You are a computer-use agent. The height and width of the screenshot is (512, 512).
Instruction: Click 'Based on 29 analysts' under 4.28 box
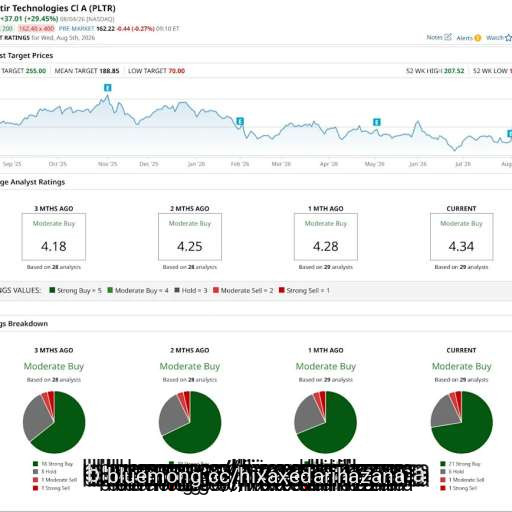click(326, 267)
